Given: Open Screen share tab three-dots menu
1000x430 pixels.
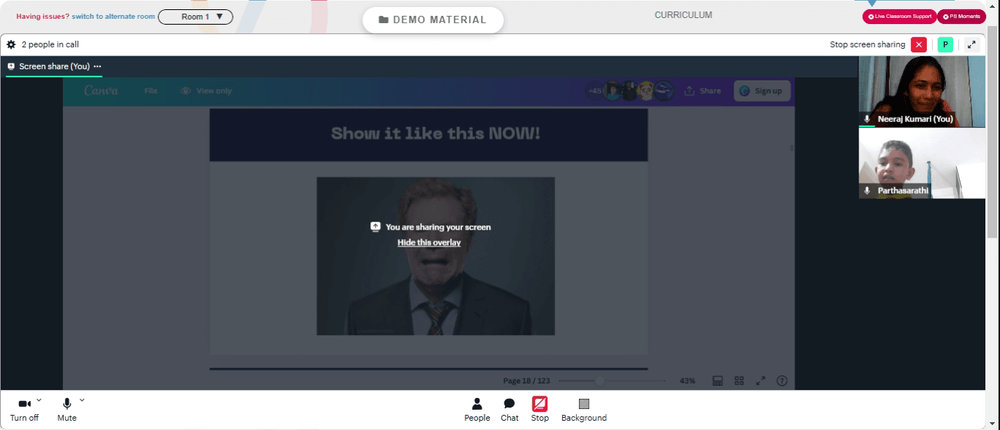Looking at the screenshot, I should click(x=98, y=66).
